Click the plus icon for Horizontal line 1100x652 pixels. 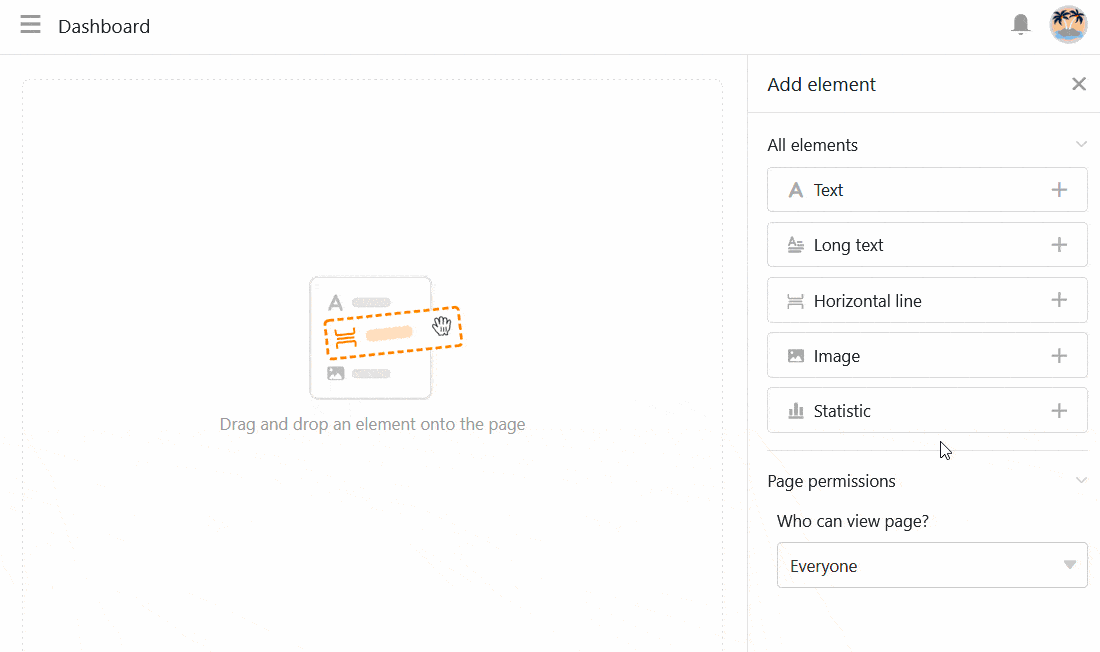[1059, 300]
